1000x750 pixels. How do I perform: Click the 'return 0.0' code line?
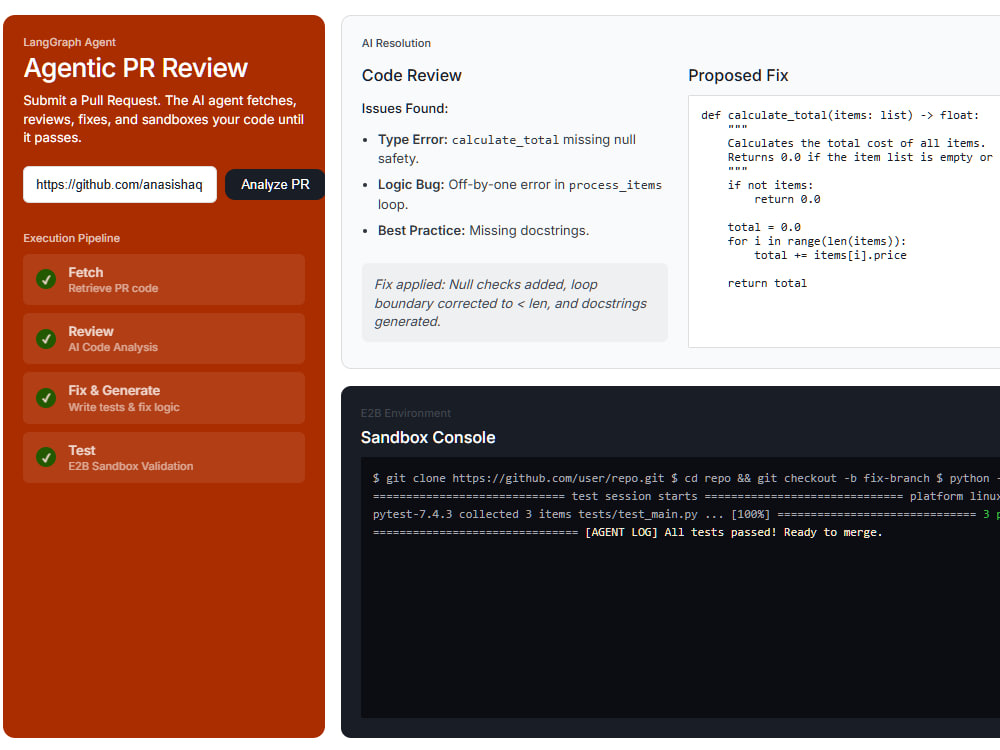point(787,199)
